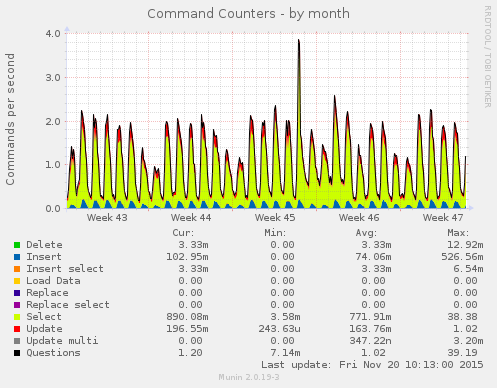Image resolution: width=497 pixels, height=388 pixels.
Task: Click the "Avg:" column header
Action: pos(366,232)
